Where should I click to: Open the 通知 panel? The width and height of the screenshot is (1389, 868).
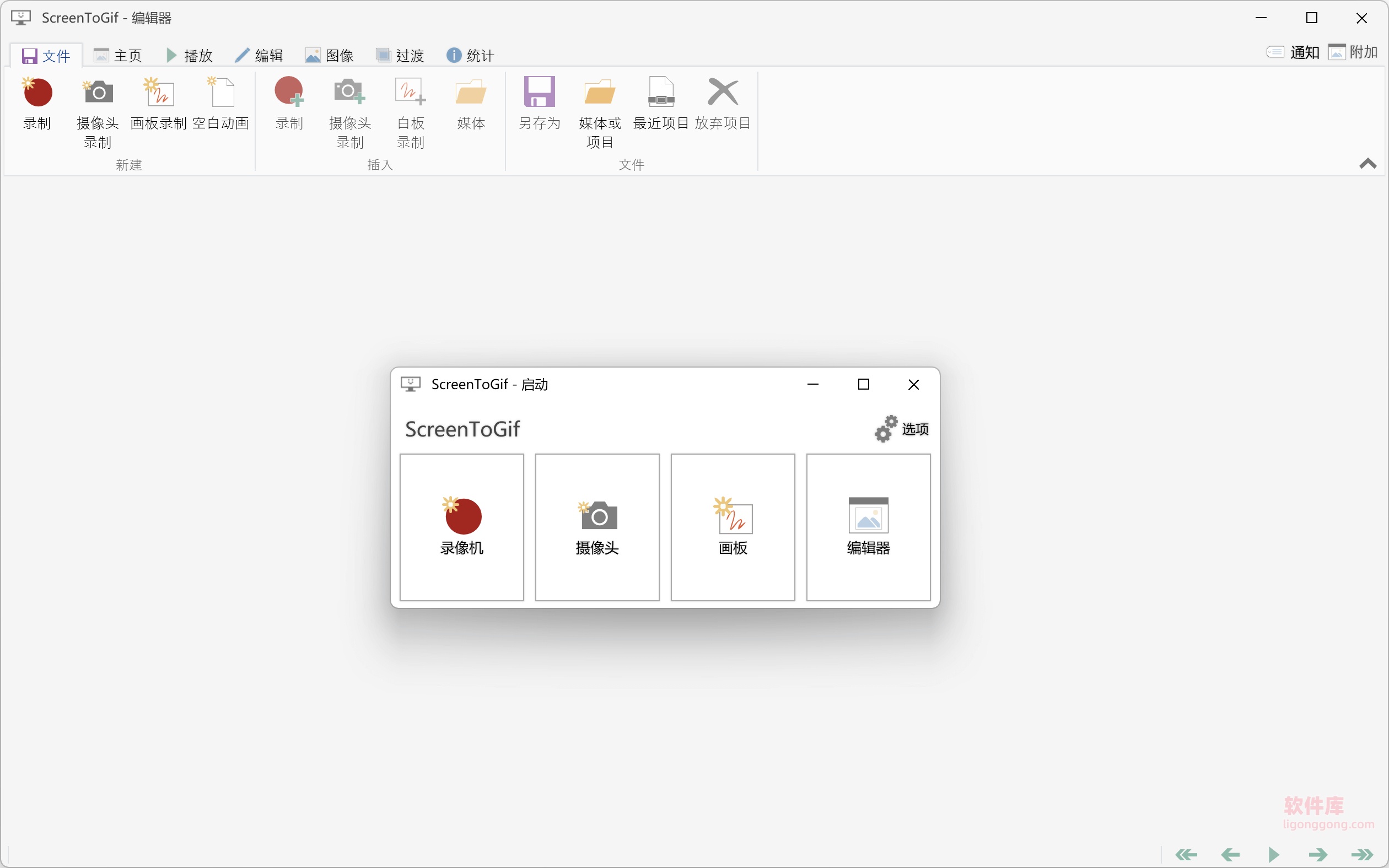coord(1293,53)
